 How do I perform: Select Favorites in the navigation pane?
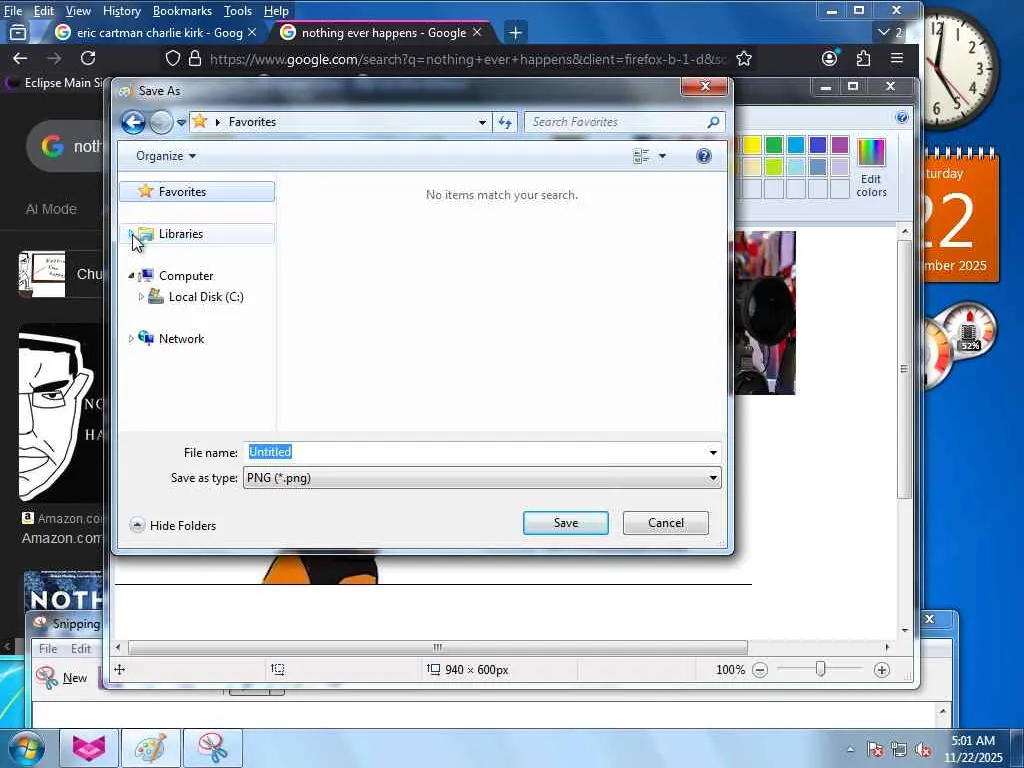click(x=197, y=191)
